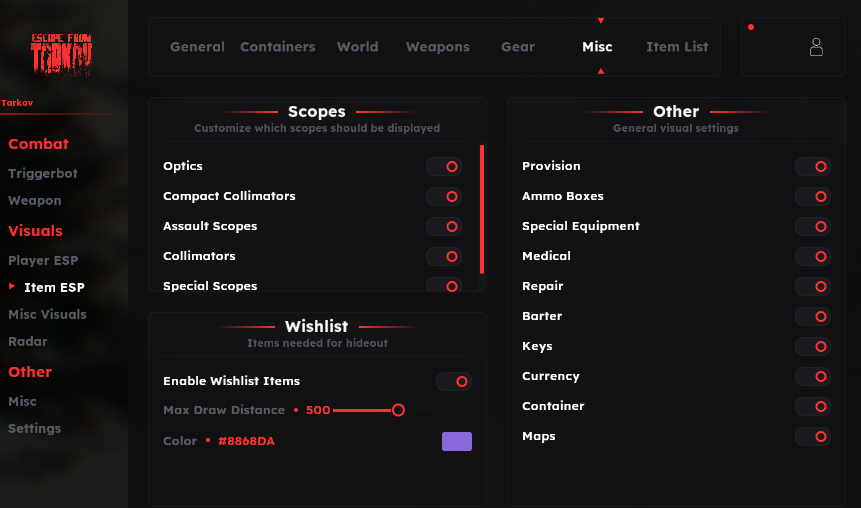The height and width of the screenshot is (508, 861).
Task: Open the Containers tab
Action: click(x=277, y=47)
